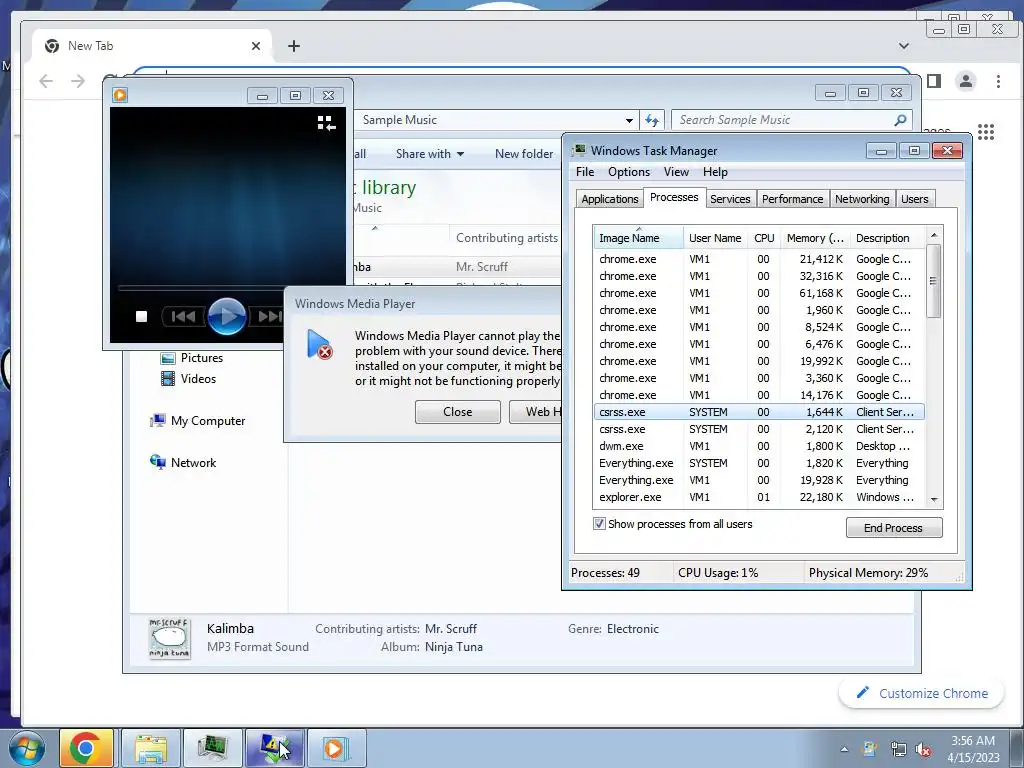
Task: Click the Web Help button
Action: (536, 412)
